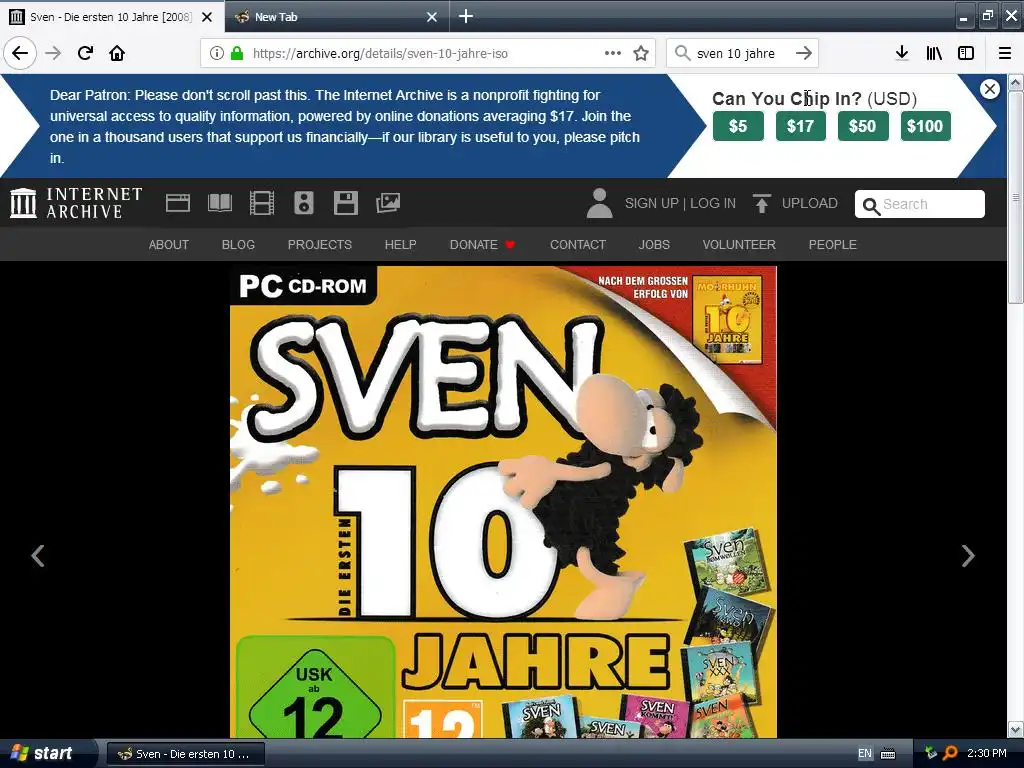Click the UPLOAD link
Image resolution: width=1024 pixels, height=768 pixels.
click(810, 203)
